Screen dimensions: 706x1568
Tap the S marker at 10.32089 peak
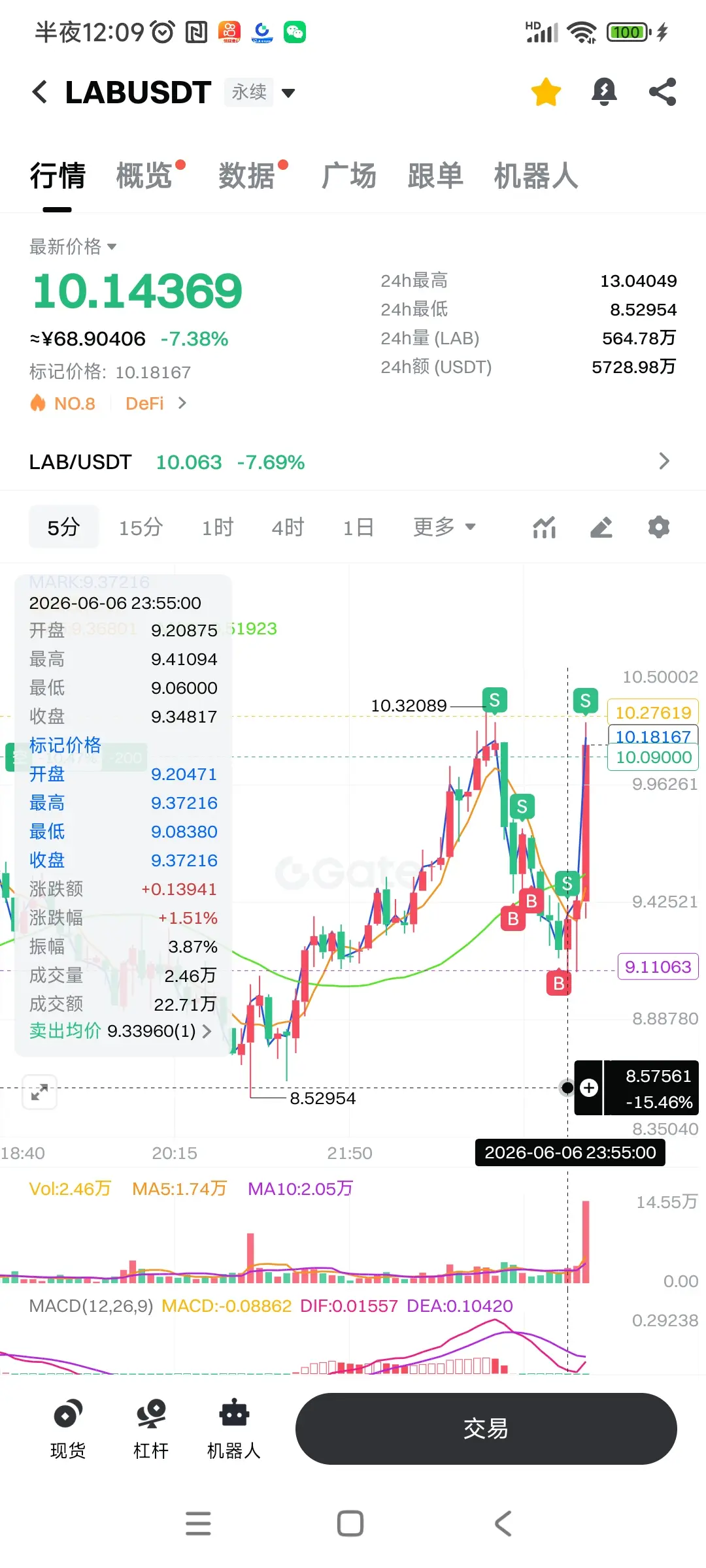click(495, 700)
